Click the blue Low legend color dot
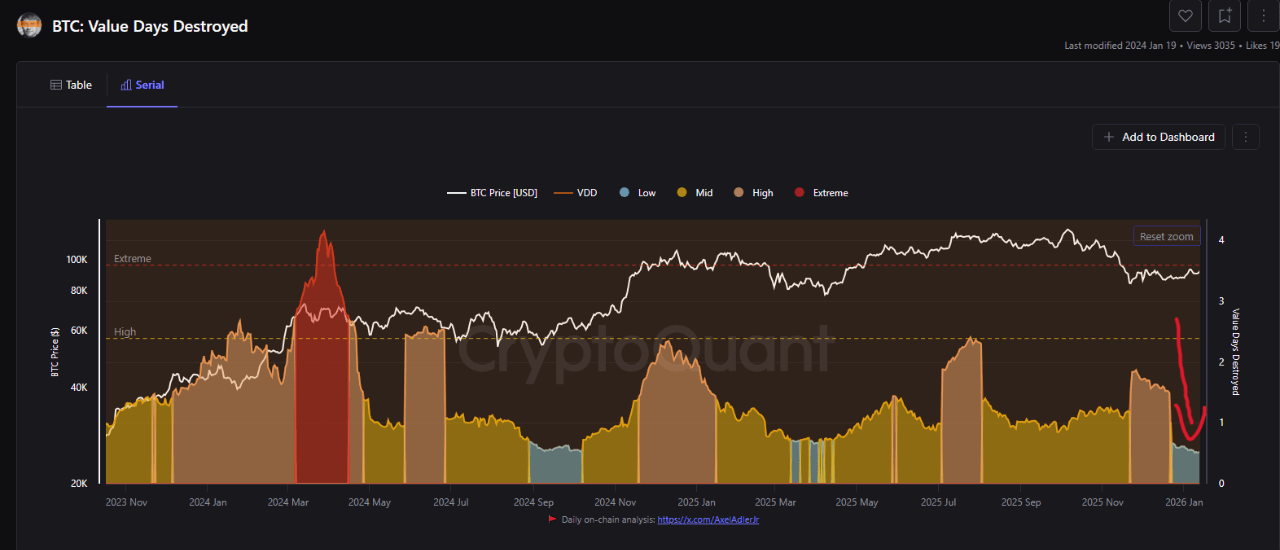 (624, 193)
